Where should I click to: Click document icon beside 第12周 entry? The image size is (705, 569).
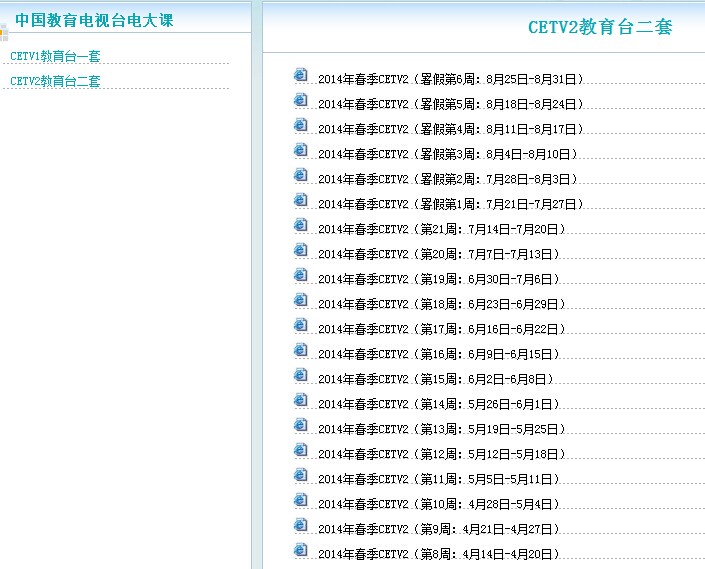(x=300, y=451)
